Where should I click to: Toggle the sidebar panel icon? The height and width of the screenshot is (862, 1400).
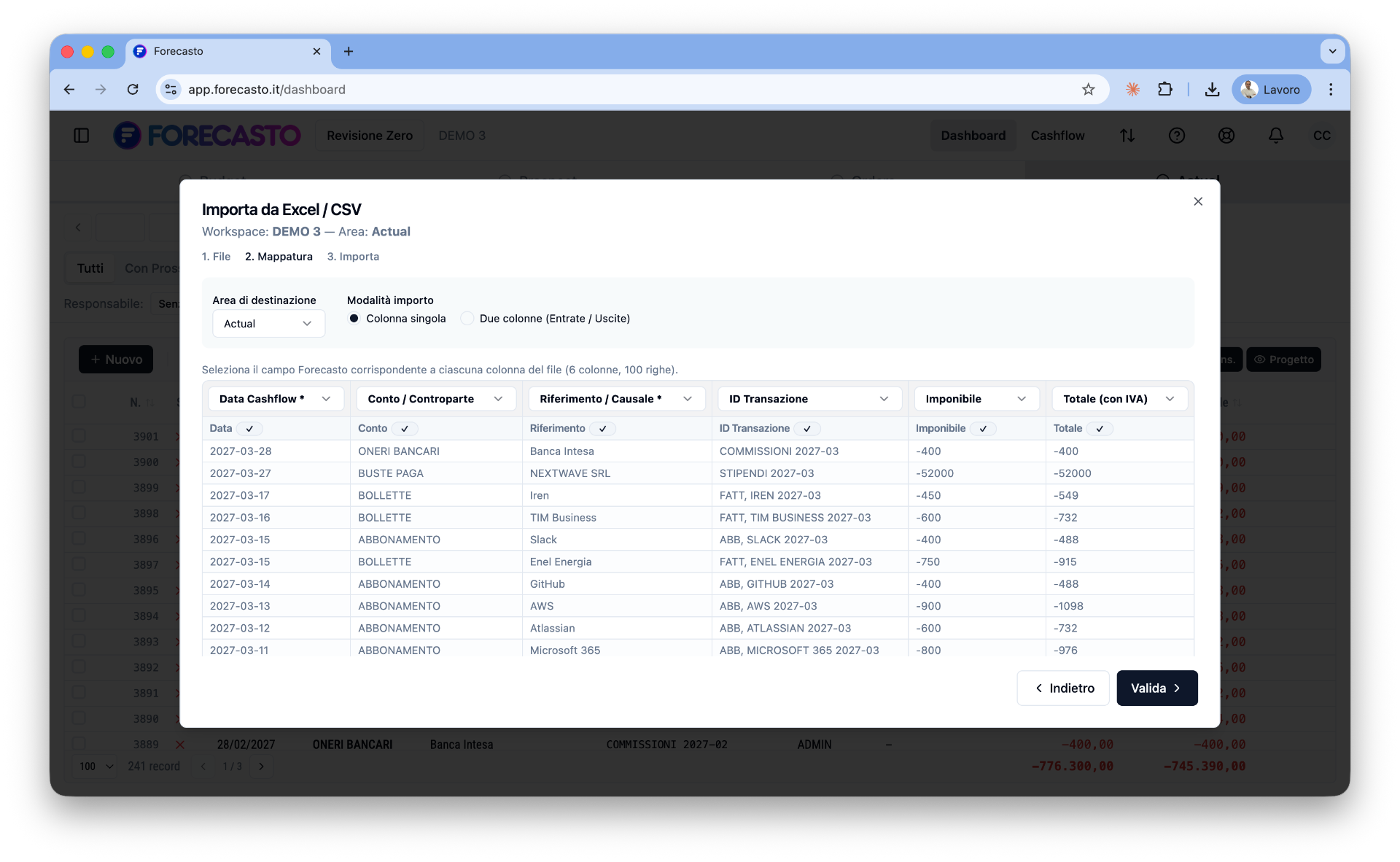[x=82, y=136]
